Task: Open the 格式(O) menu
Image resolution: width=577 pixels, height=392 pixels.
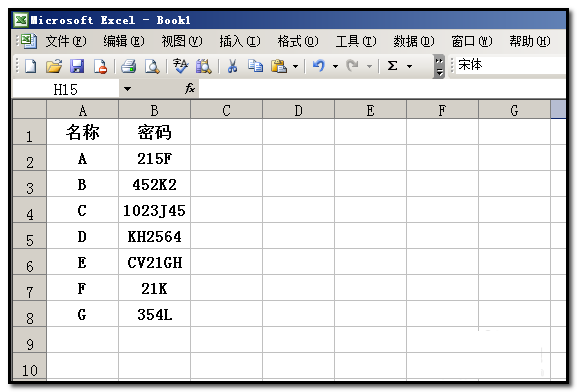Action: (298, 41)
